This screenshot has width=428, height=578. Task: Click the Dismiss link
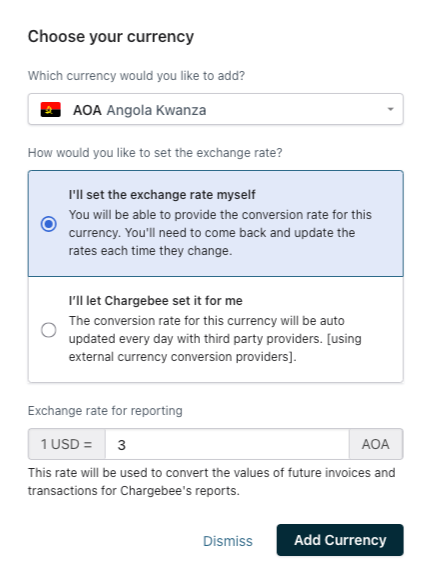[228, 541]
